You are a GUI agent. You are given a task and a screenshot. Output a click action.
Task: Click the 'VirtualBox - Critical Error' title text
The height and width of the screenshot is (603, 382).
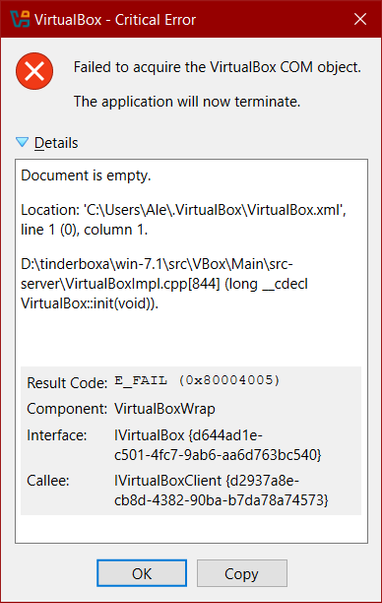point(115,20)
